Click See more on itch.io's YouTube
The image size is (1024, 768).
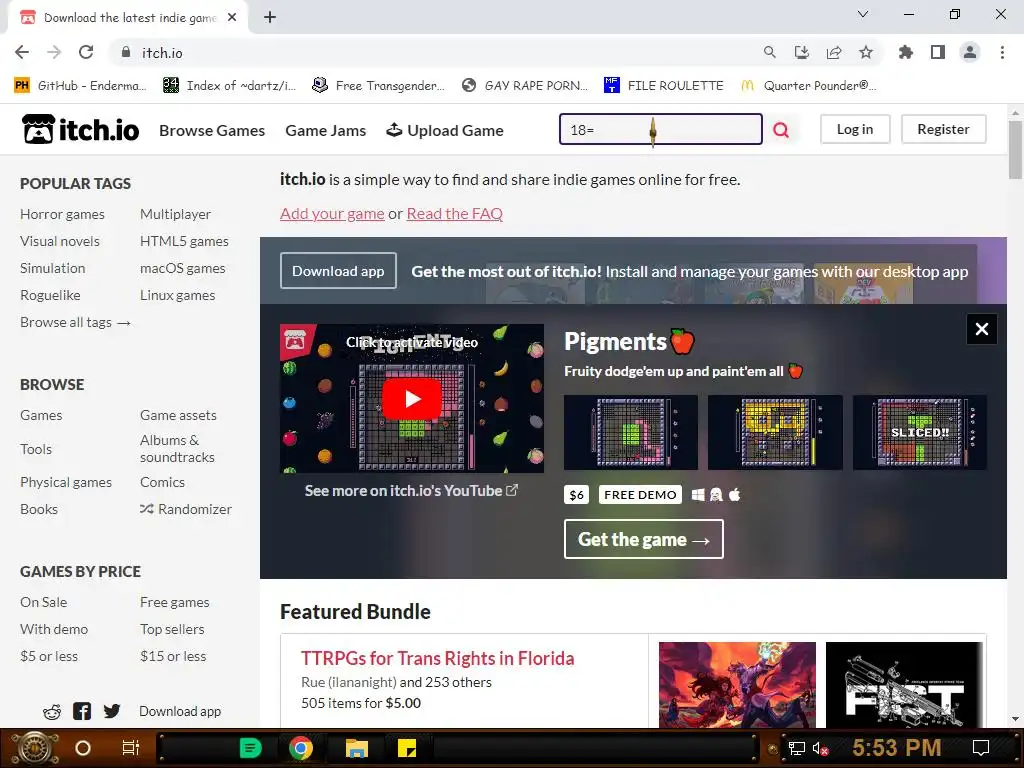pos(411,490)
